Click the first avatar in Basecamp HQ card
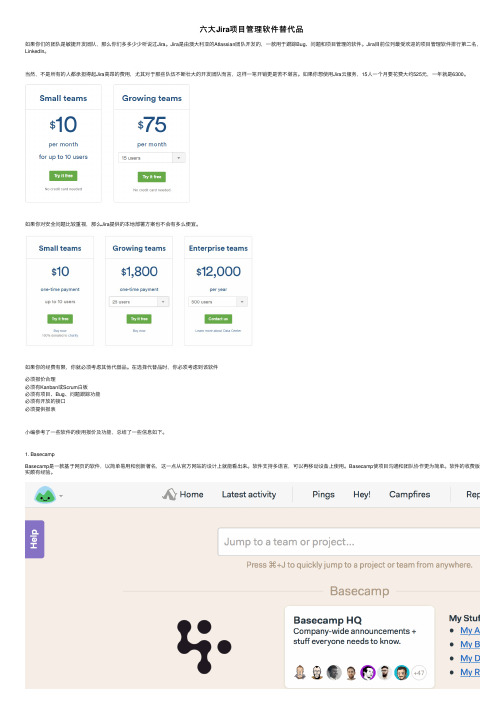 300,672
